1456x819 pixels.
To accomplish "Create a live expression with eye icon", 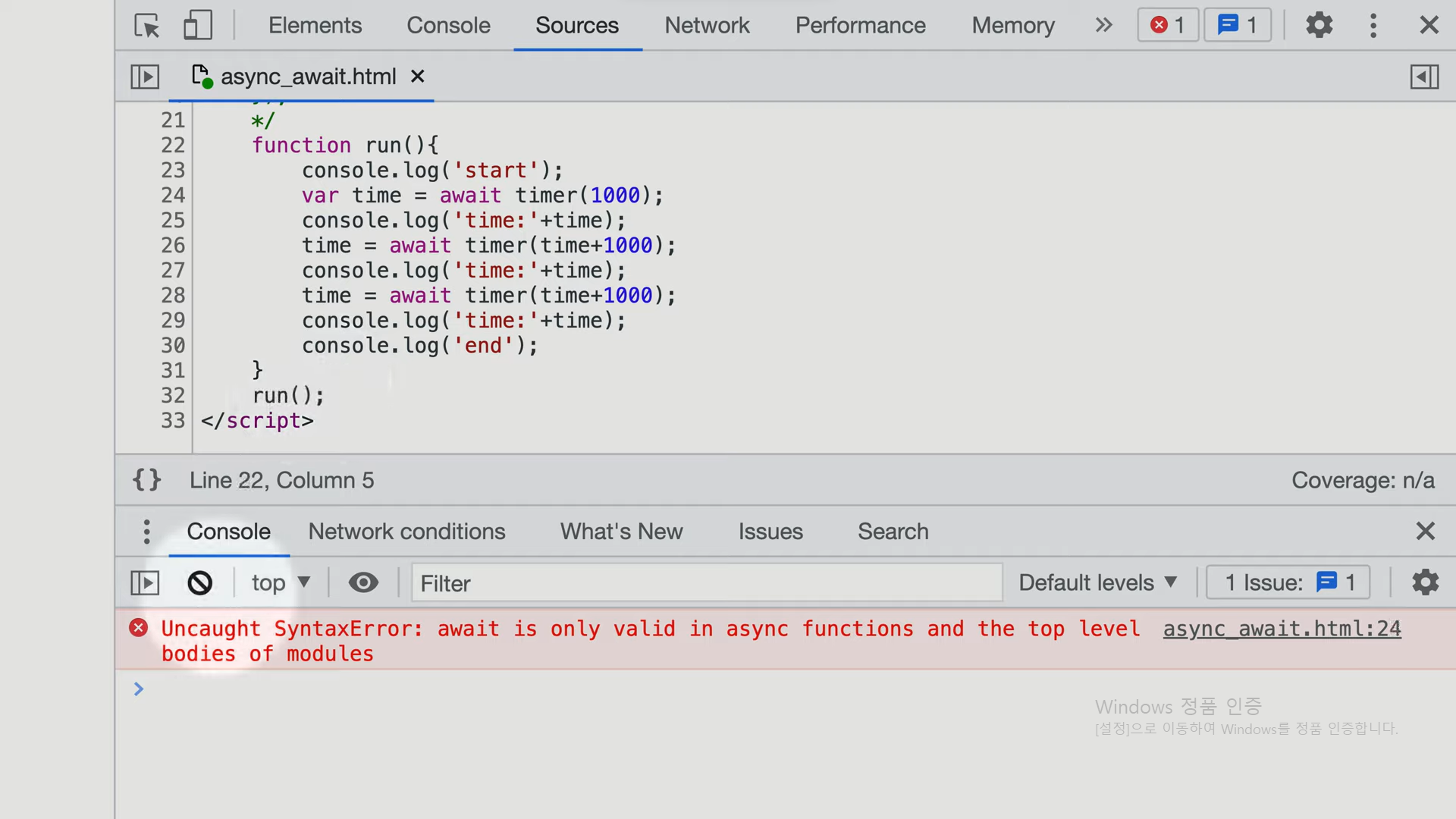I will (363, 582).
